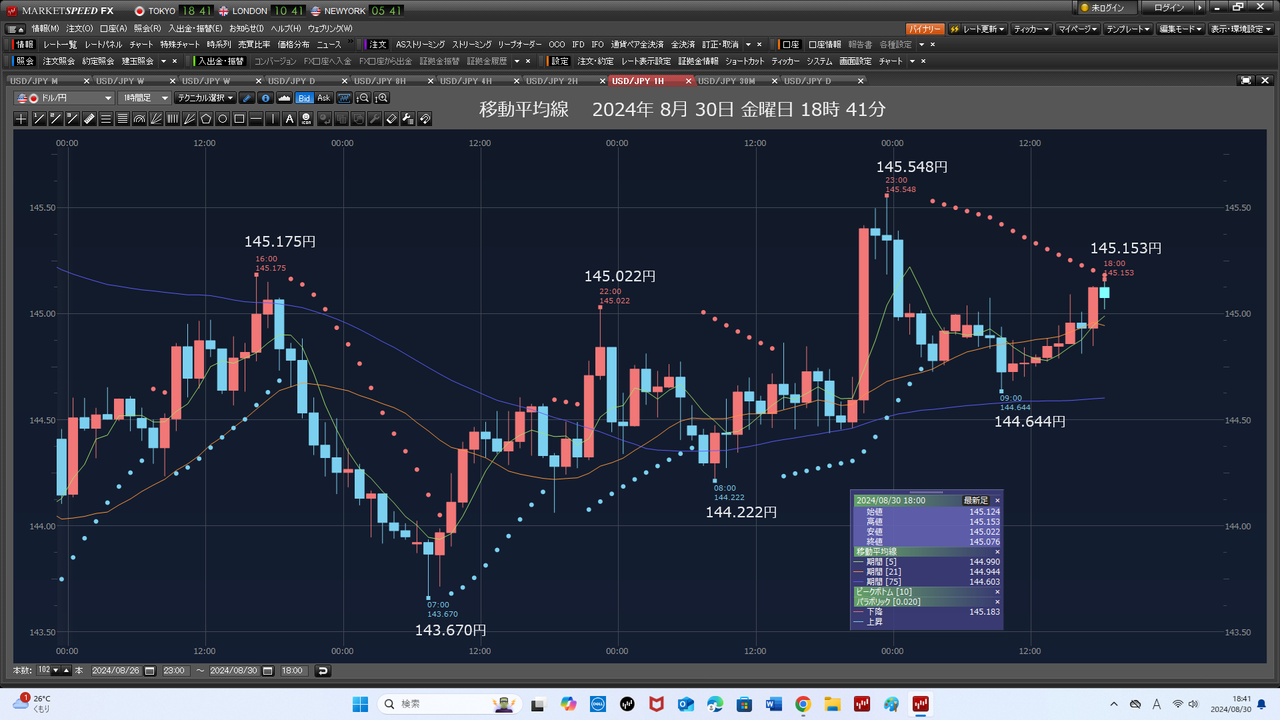This screenshot has width=1280, height=720.
Task: Click the orange バイナリー button
Action: pos(925,29)
